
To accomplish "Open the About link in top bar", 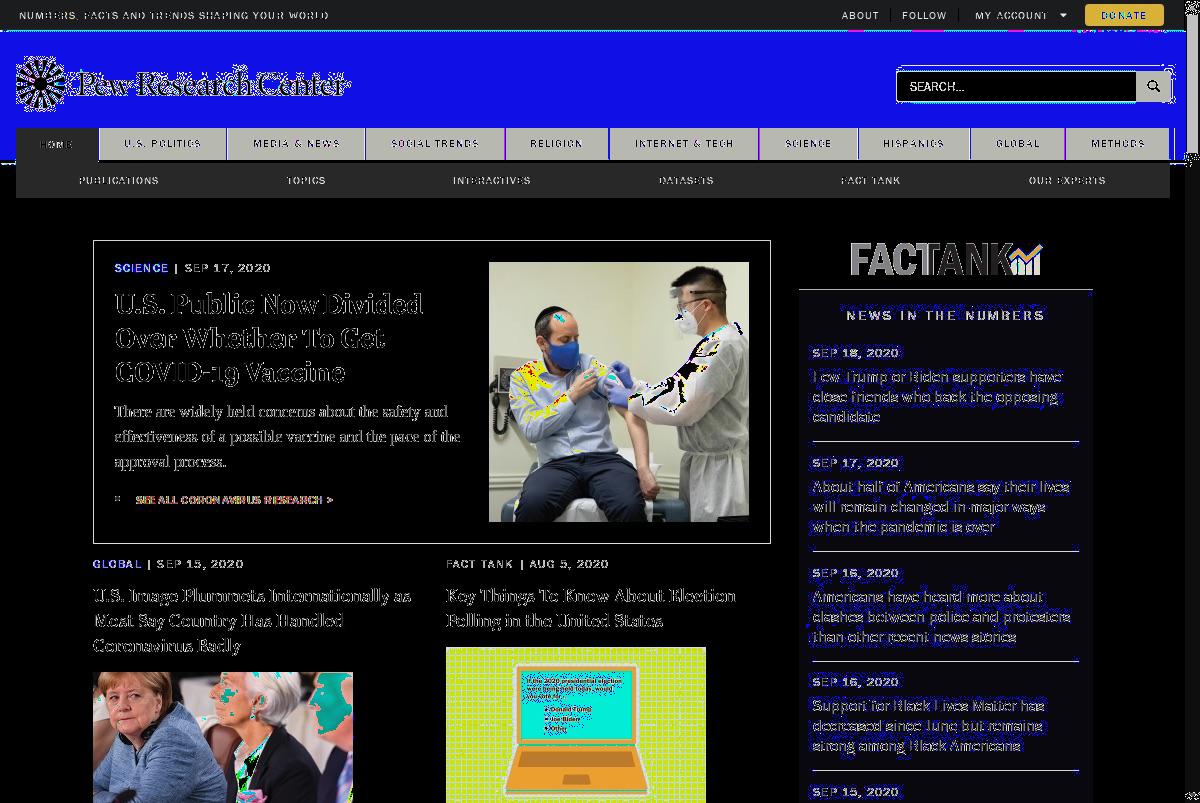I will click(860, 16).
